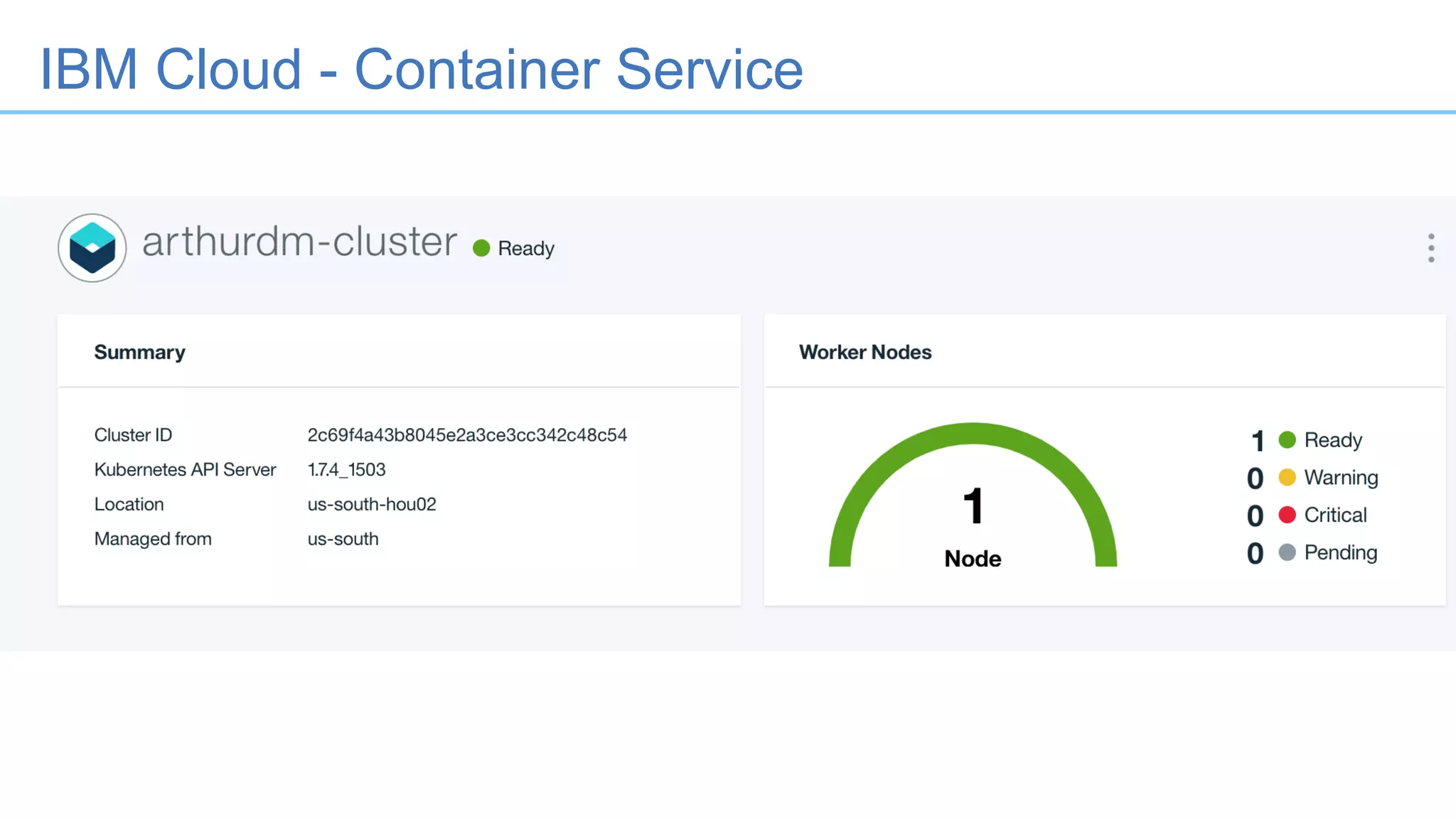Click the Worker Nodes panel heading

pos(865,352)
